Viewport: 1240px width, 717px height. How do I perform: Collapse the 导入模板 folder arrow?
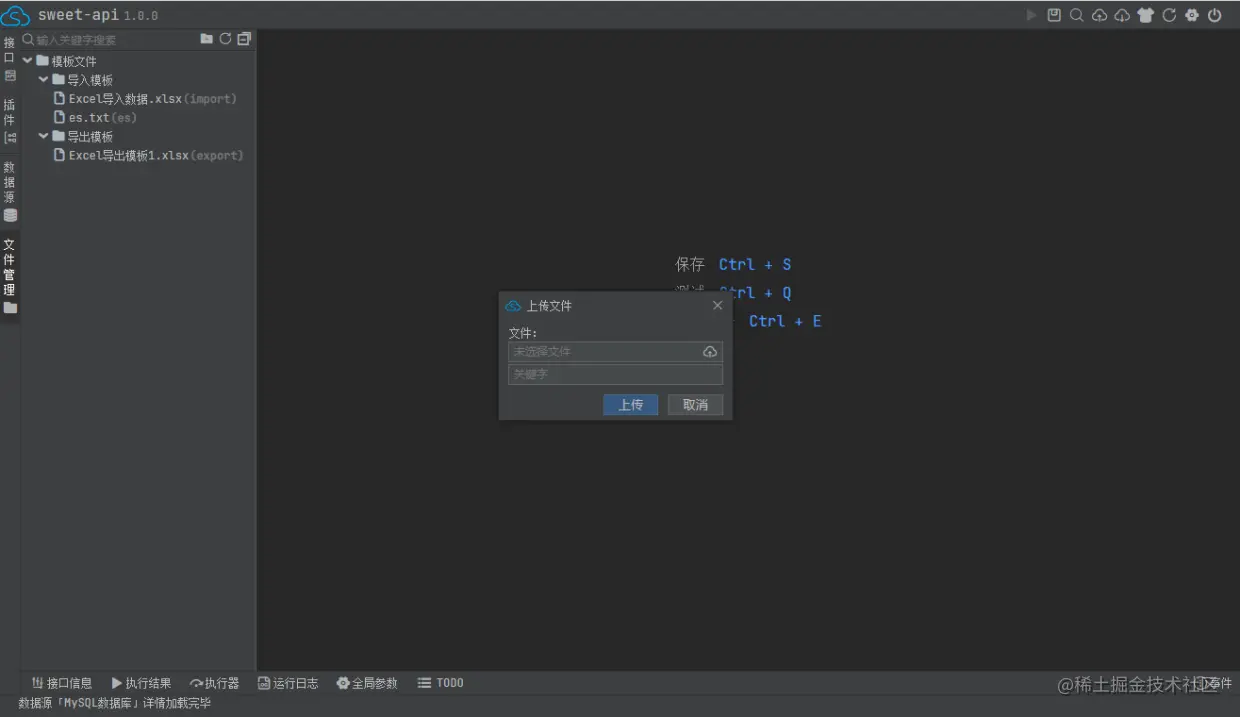44,80
